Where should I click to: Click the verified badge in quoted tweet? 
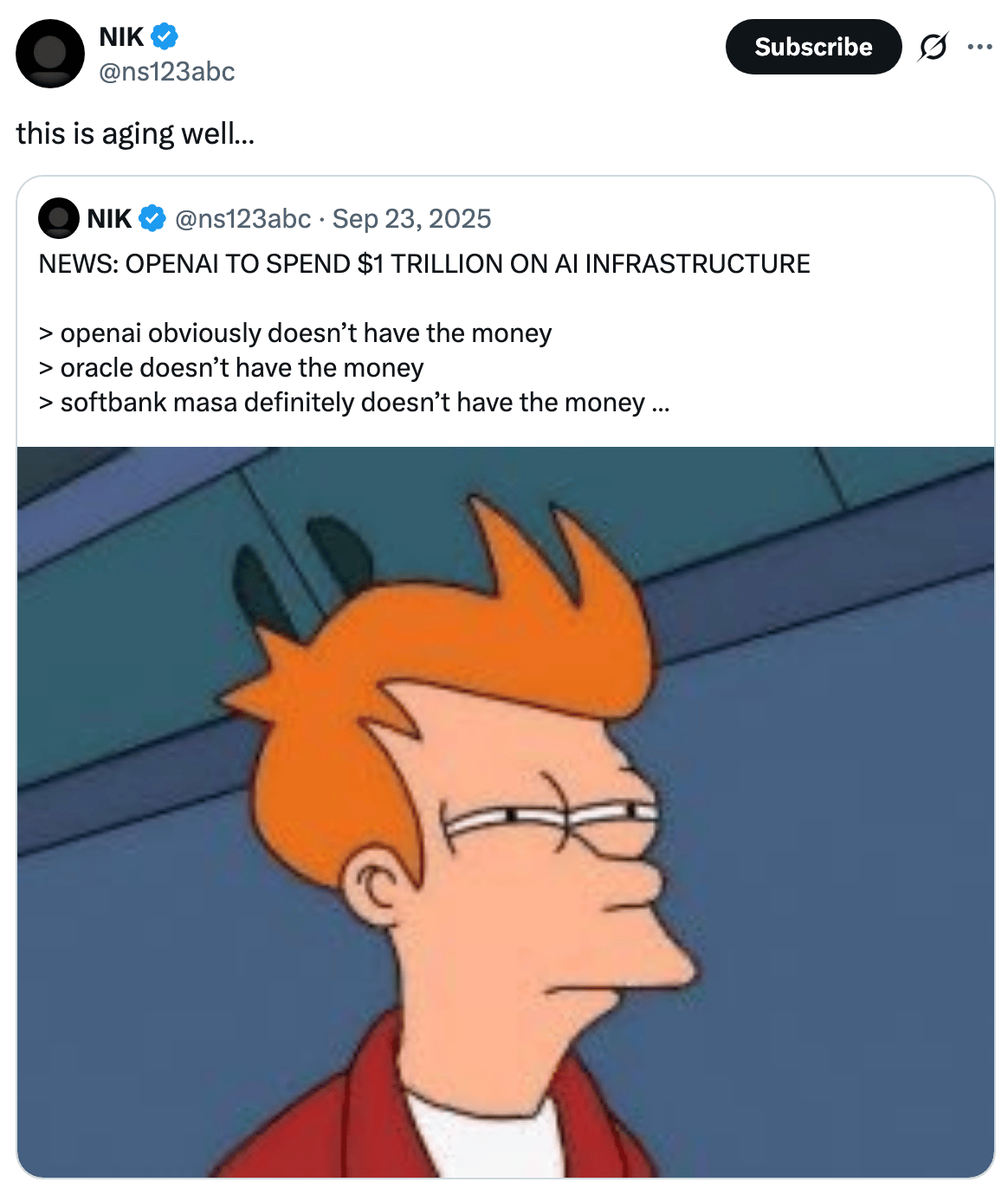click(x=152, y=218)
